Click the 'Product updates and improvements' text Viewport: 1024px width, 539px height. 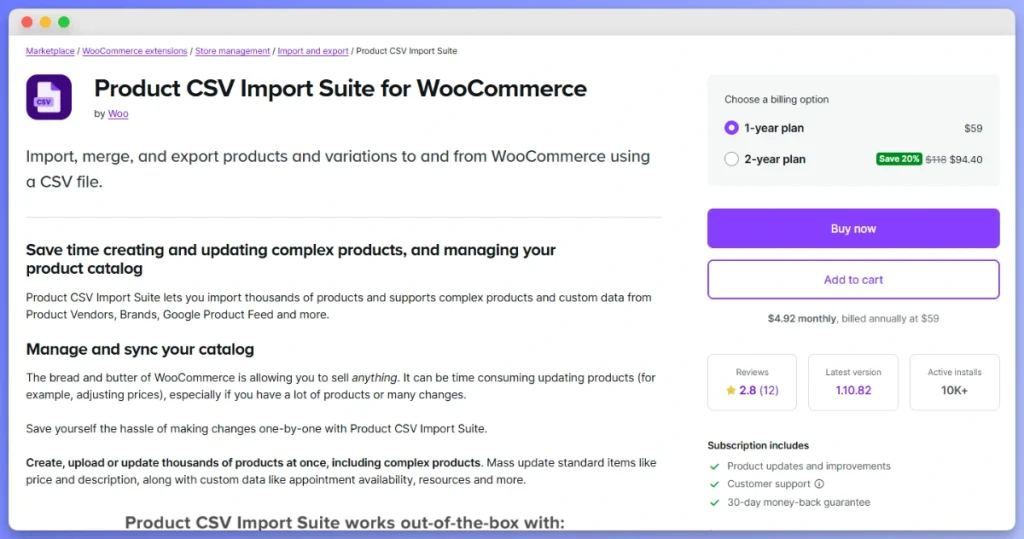(808, 466)
